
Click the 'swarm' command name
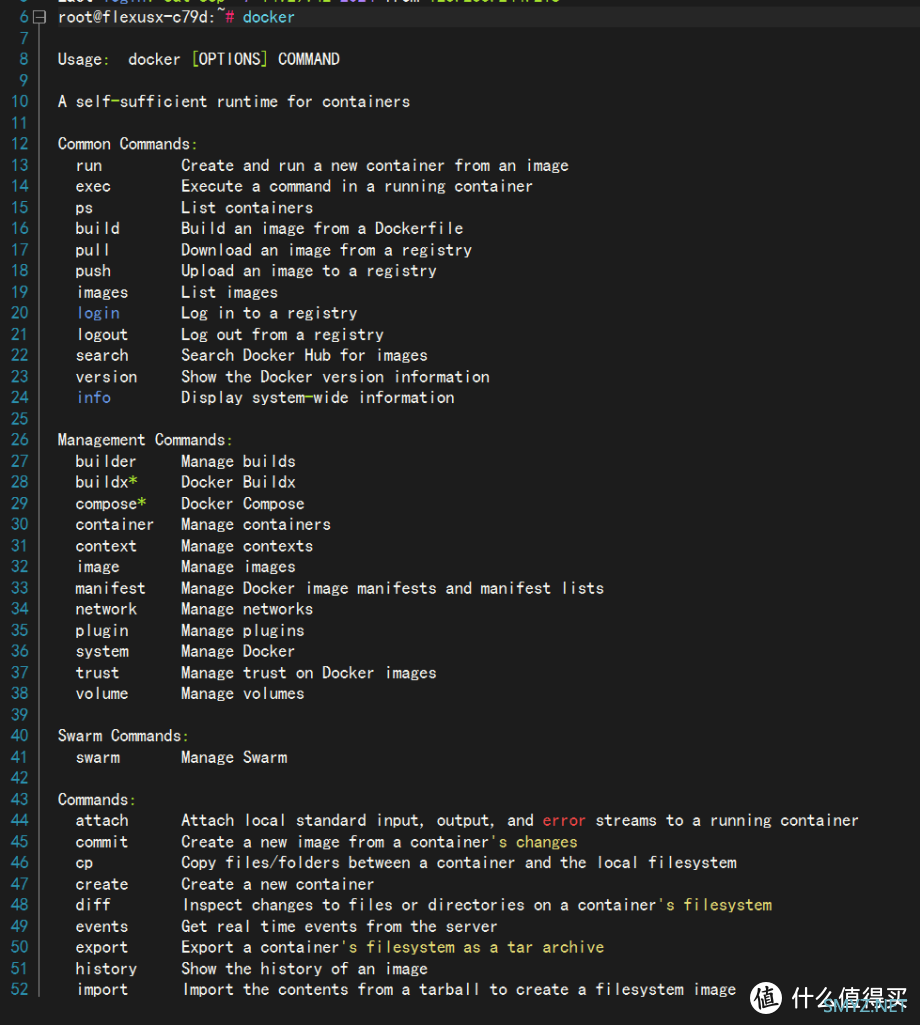[98, 758]
